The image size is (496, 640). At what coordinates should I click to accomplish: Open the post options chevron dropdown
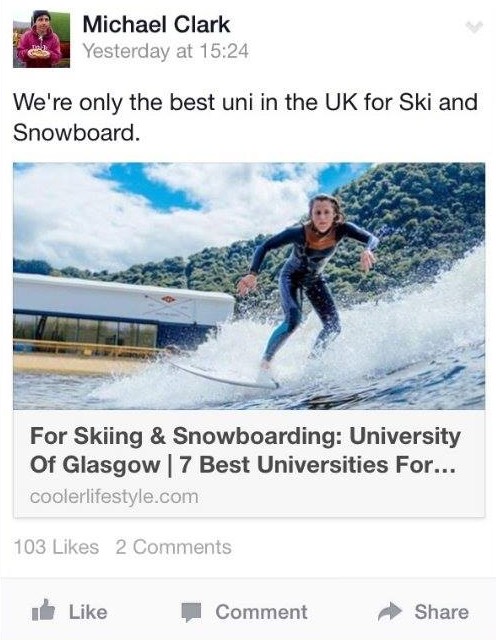(x=474, y=27)
